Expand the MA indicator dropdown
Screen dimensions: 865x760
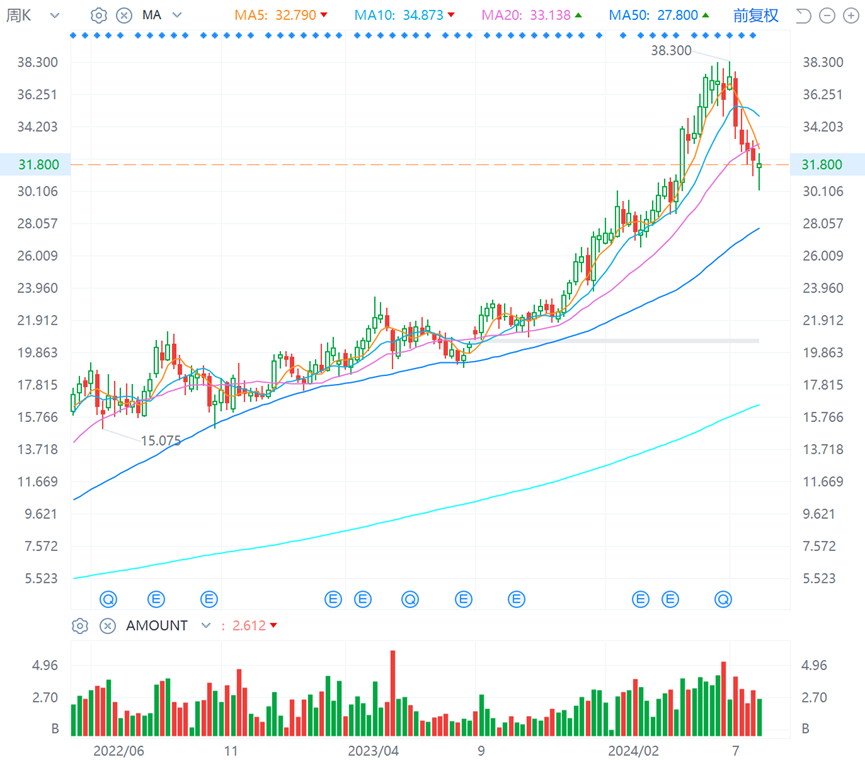162,15
